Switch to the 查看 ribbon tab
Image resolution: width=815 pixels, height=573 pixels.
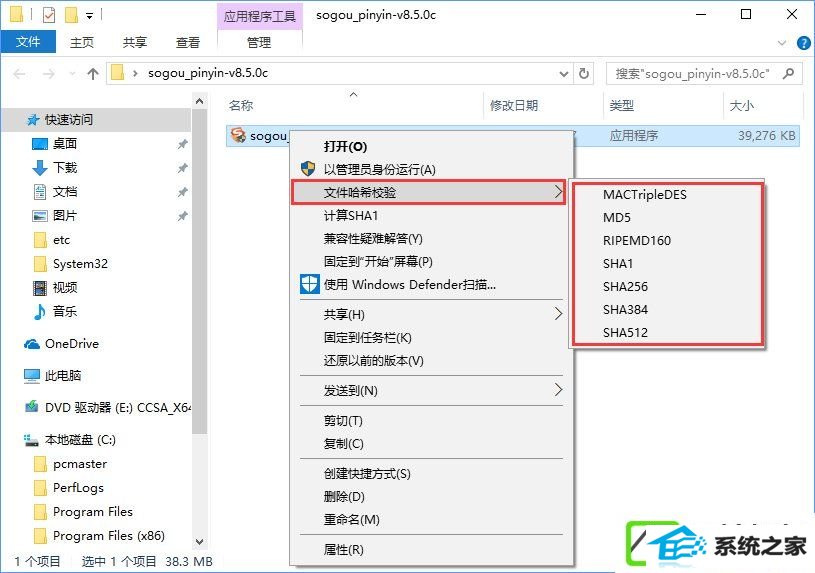tap(188, 42)
